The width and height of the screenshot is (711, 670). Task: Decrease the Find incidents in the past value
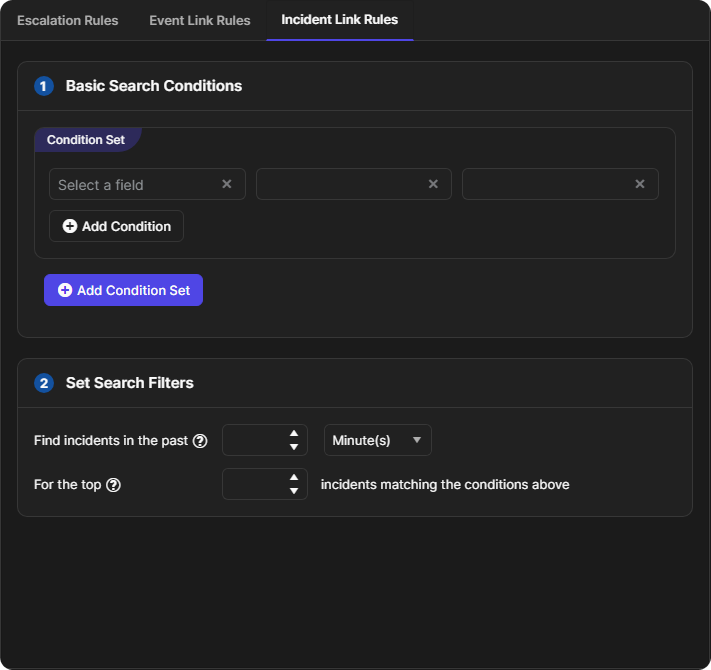click(x=294, y=447)
